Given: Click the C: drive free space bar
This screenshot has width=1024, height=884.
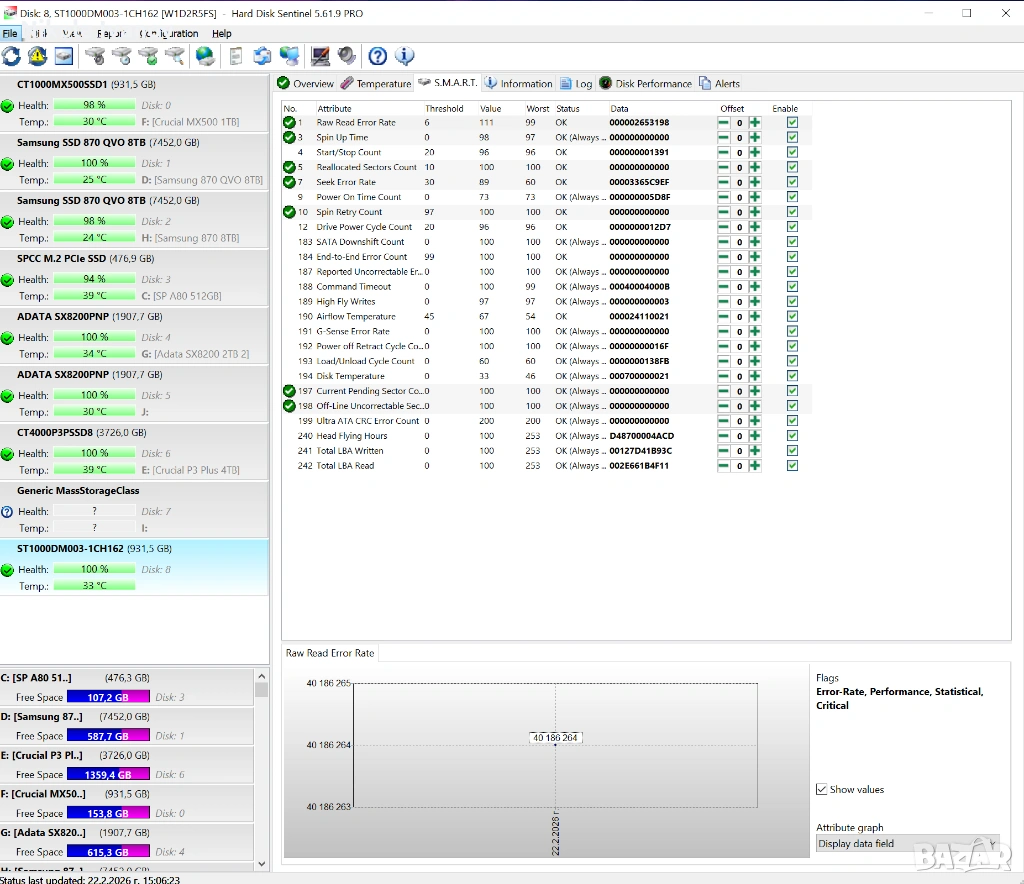Looking at the screenshot, I should click(x=108, y=697).
